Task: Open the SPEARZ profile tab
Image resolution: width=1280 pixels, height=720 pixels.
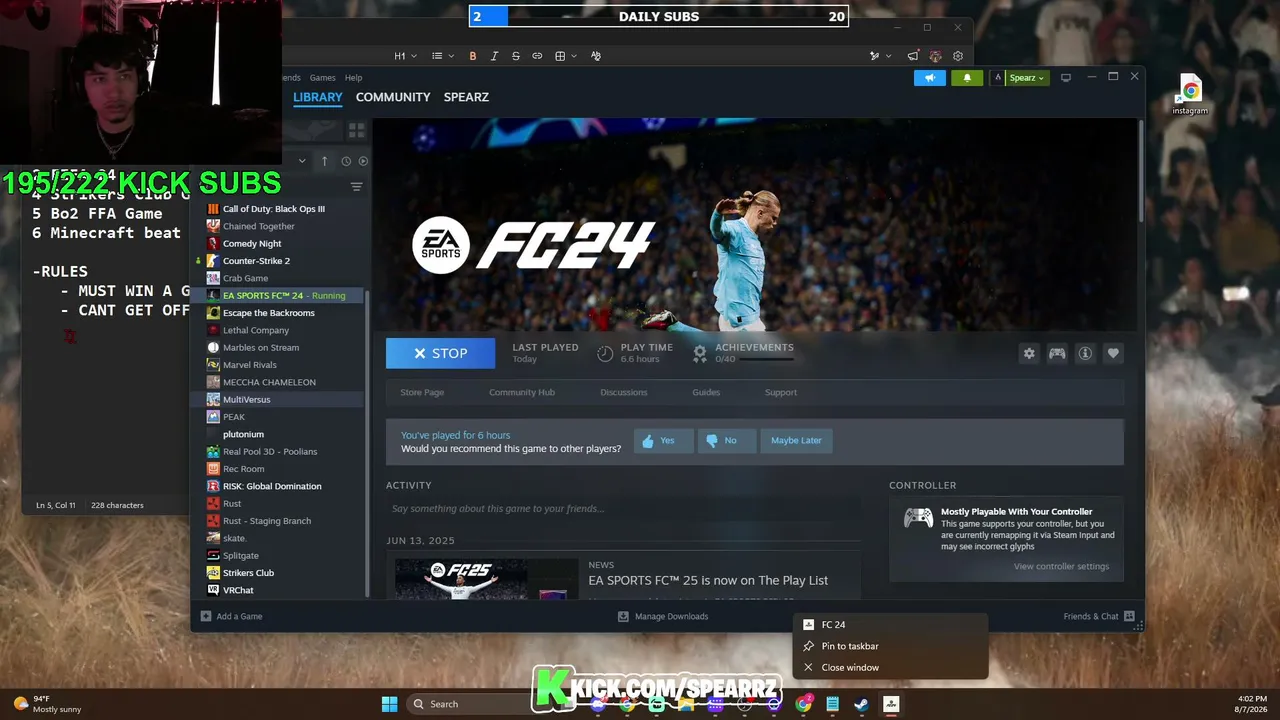Action: [x=466, y=97]
